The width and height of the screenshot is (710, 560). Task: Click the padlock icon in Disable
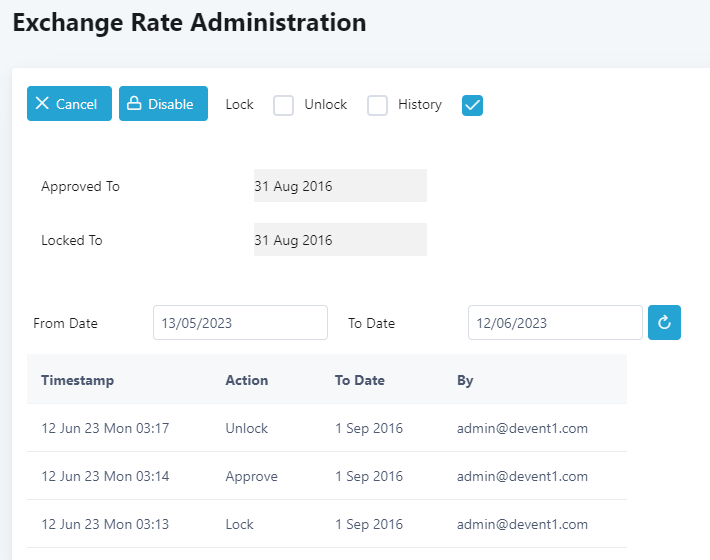(x=134, y=103)
